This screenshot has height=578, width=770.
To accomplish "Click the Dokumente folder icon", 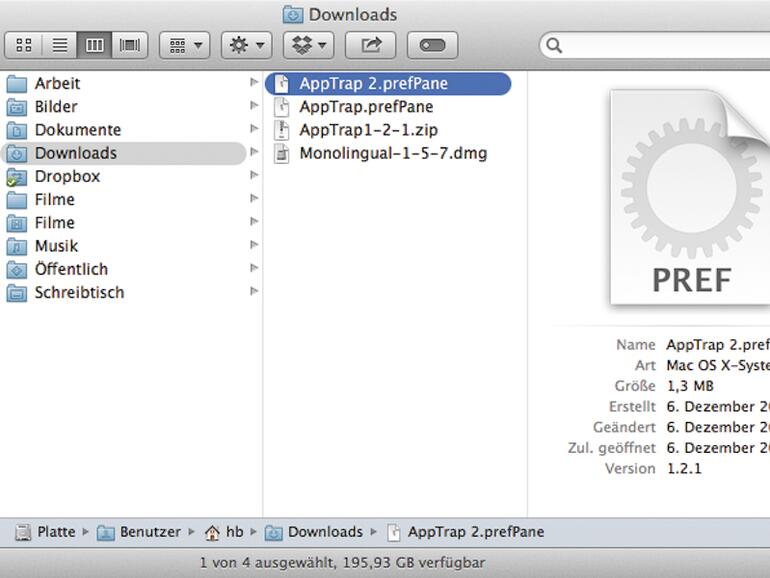I will 17,130.
